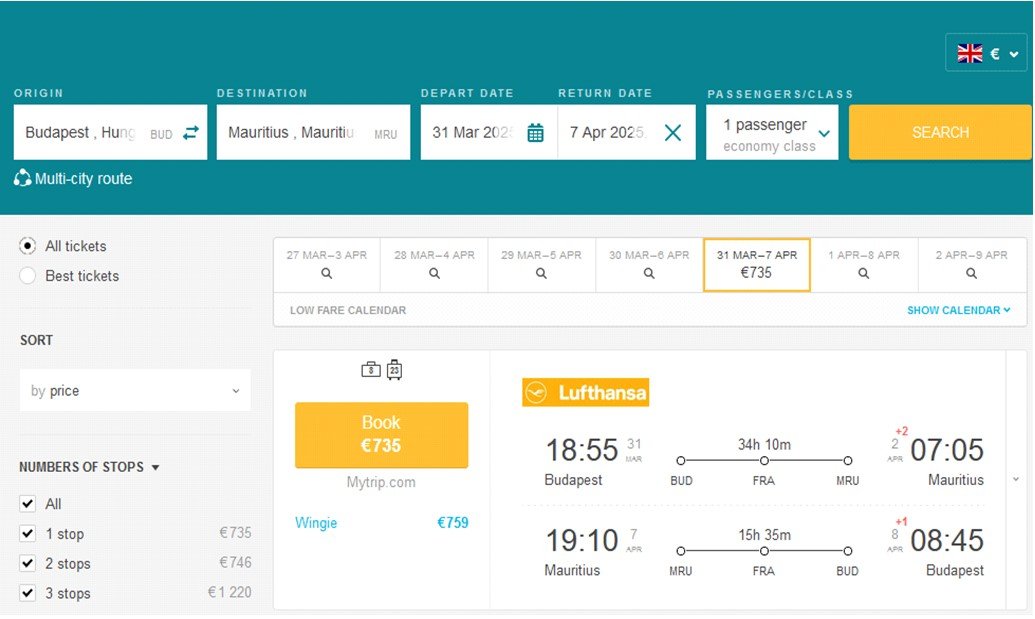
Task: Select the 28 Mar–4 Apr date tab
Action: 434,265
